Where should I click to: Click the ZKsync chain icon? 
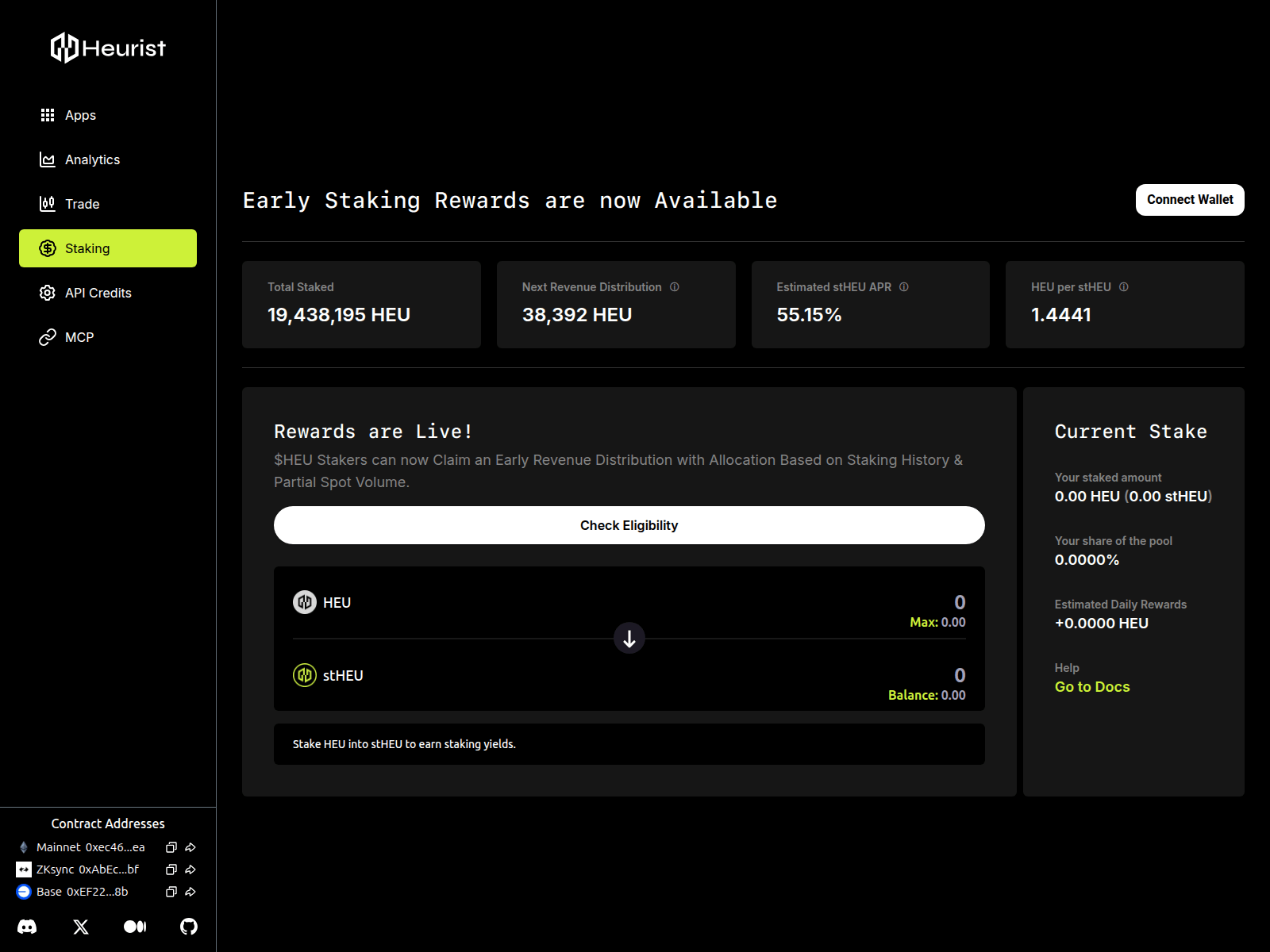tap(24, 869)
